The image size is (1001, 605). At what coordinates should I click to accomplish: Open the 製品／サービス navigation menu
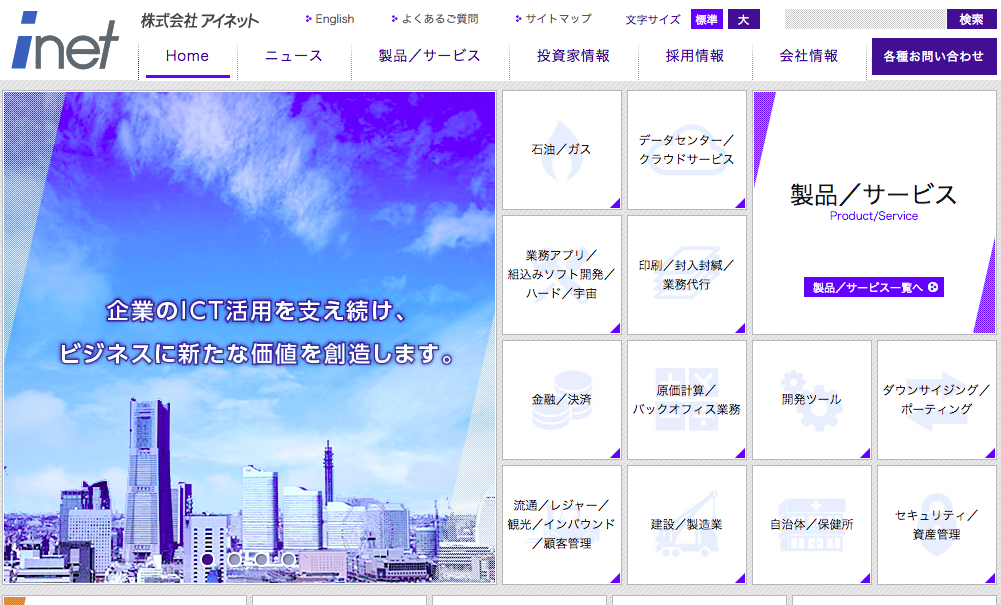click(429, 56)
